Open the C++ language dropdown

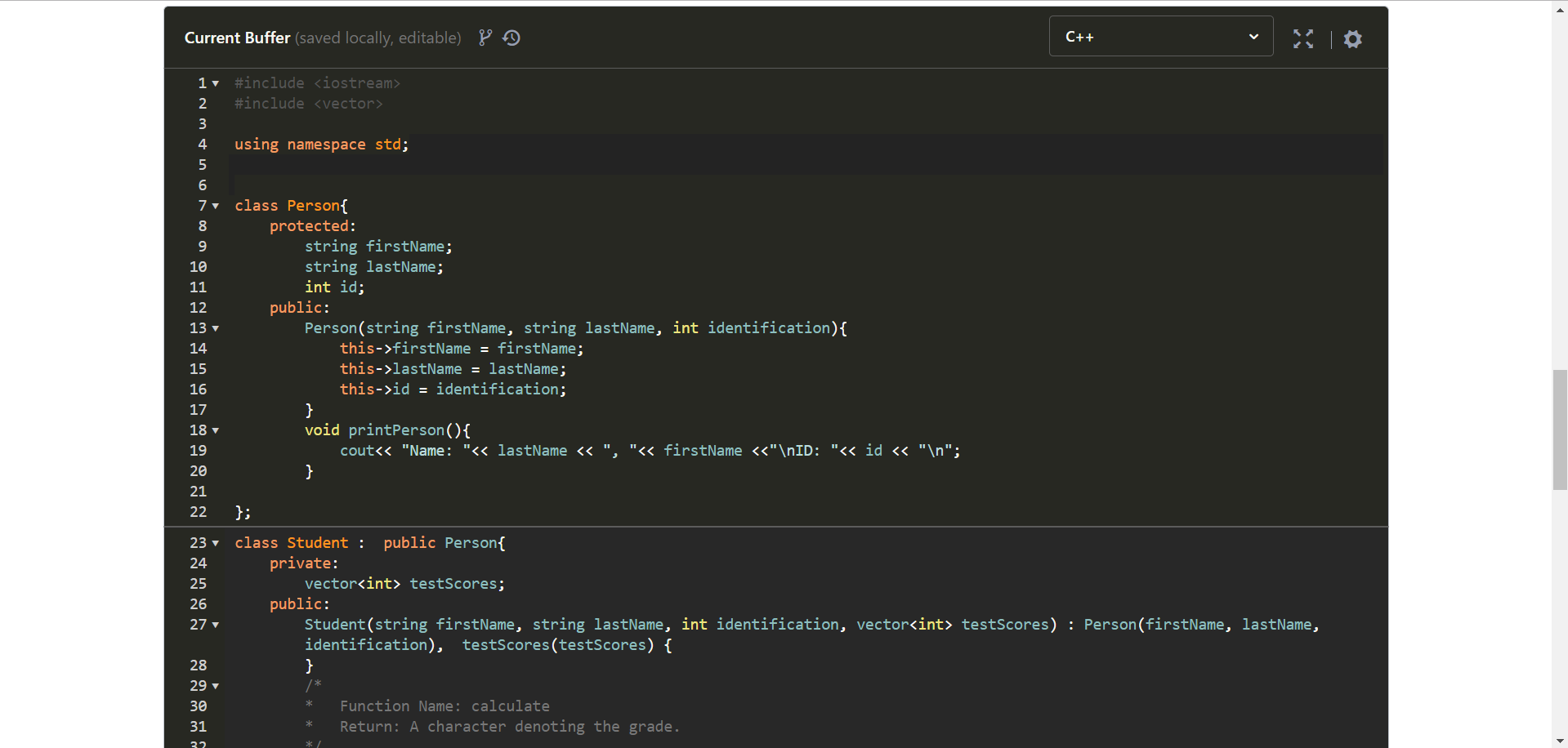click(x=1161, y=37)
